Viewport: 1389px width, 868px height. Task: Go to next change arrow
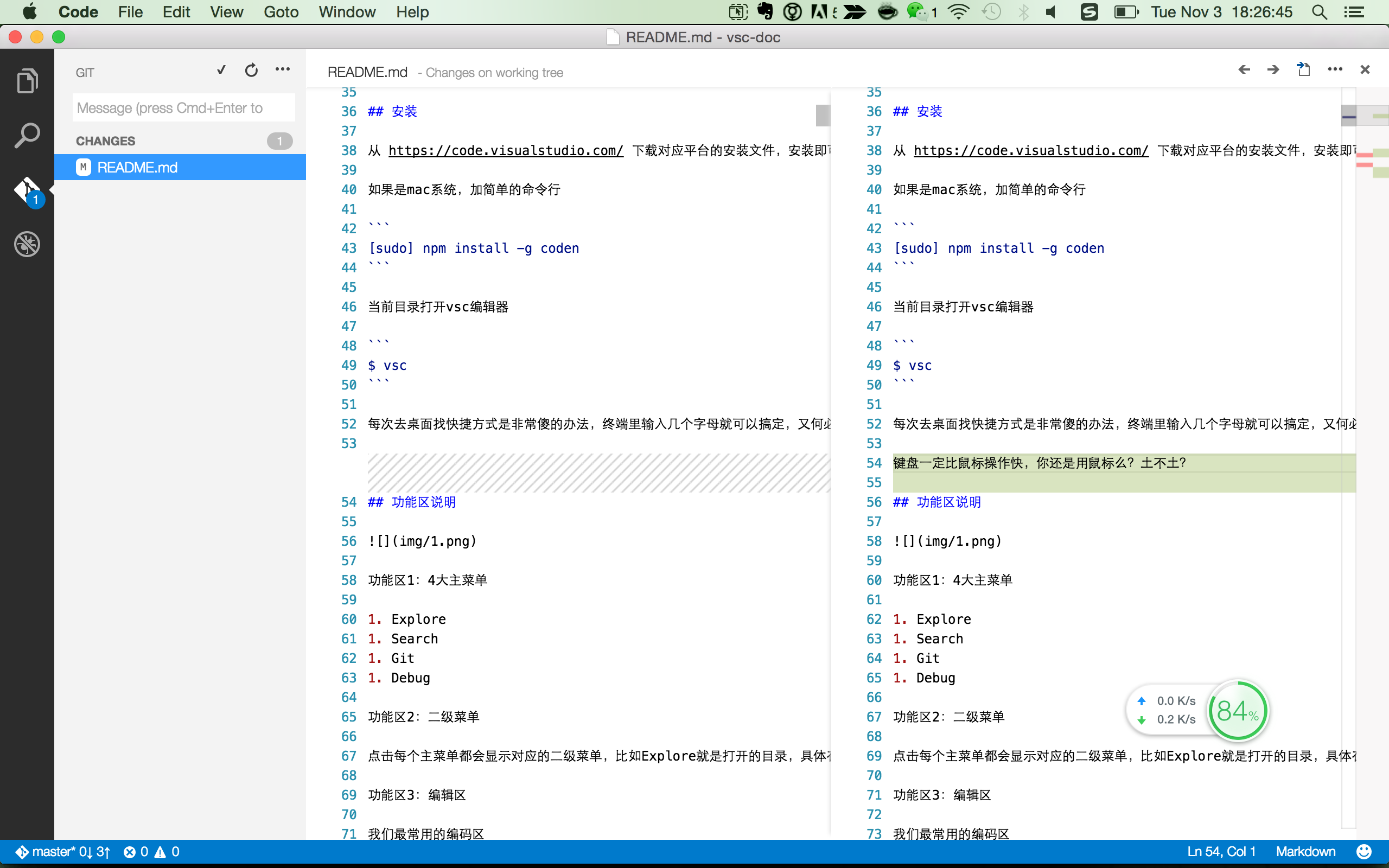pyautogui.click(x=1273, y=70)
